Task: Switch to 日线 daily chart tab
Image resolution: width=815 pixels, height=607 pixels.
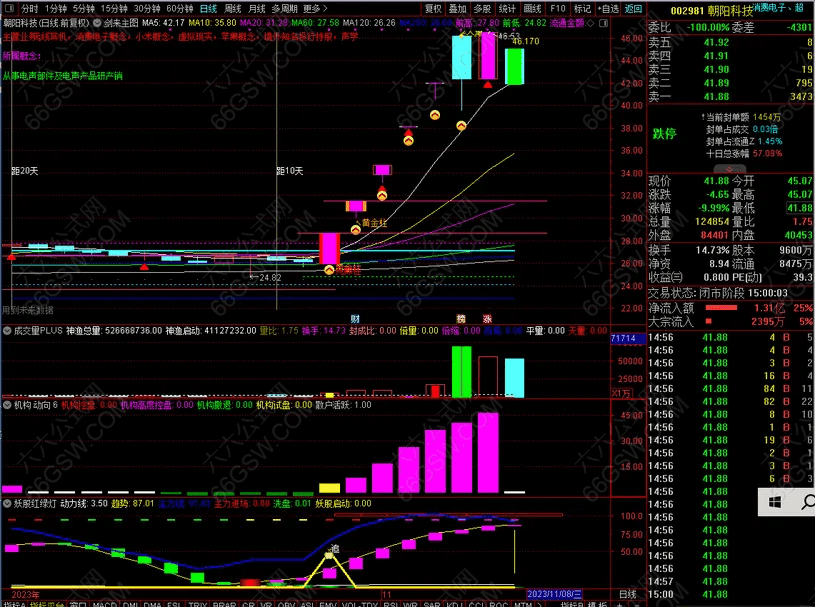Action: (208, 8)
